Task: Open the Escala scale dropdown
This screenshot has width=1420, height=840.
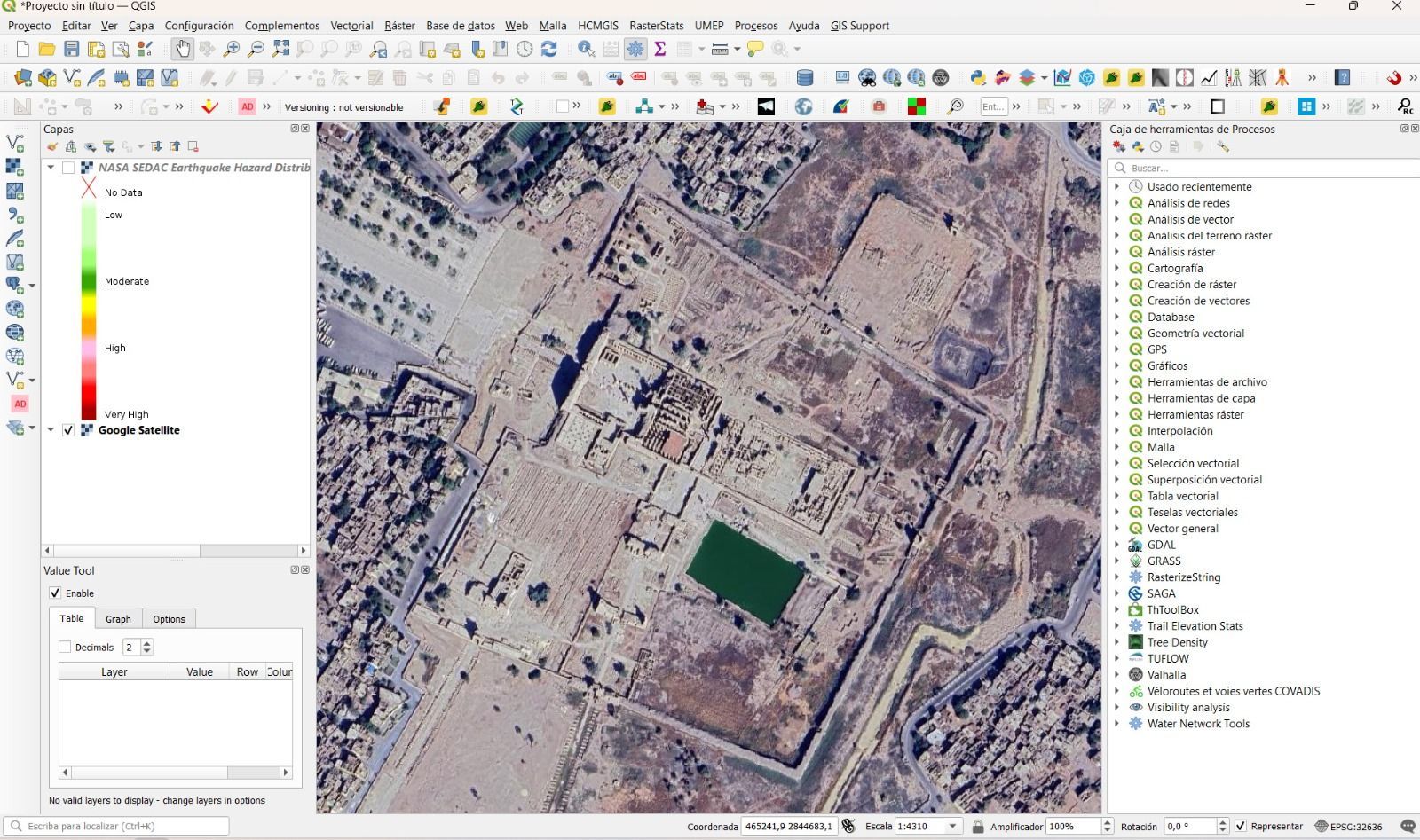Action: pyautogui.click(x=953, y=826)
